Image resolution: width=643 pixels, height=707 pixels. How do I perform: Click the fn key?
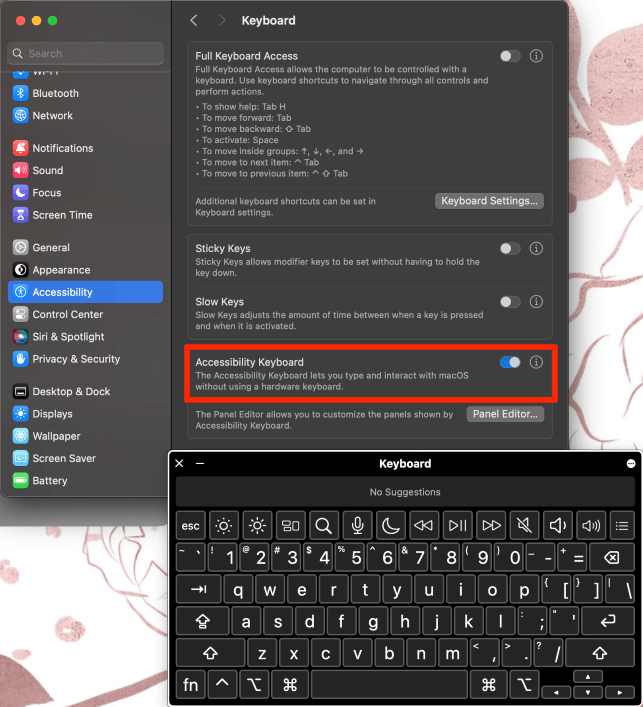[x=191, y=685]
